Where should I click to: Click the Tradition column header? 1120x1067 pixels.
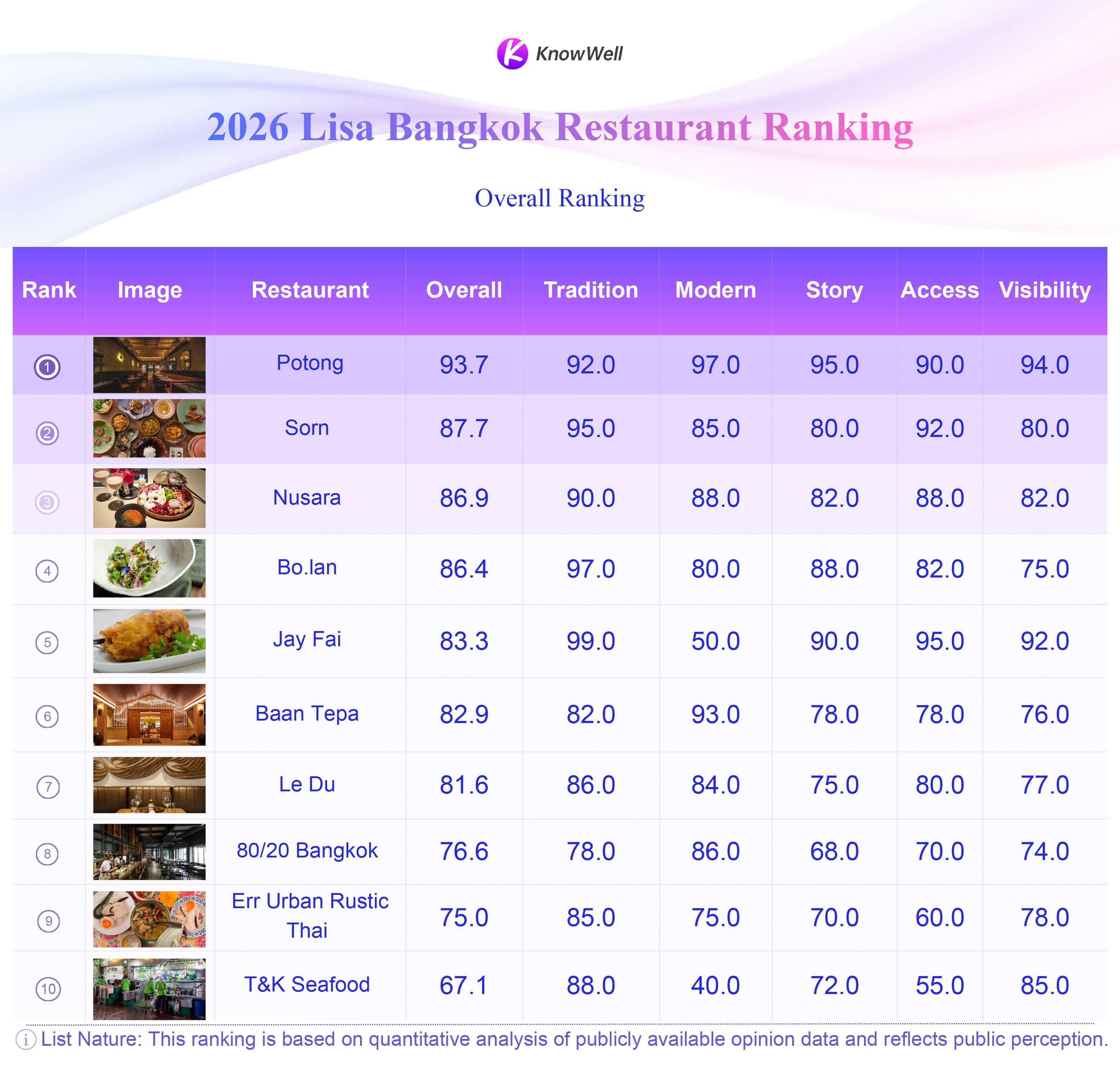pyautogui.click(x=591, y=290)
